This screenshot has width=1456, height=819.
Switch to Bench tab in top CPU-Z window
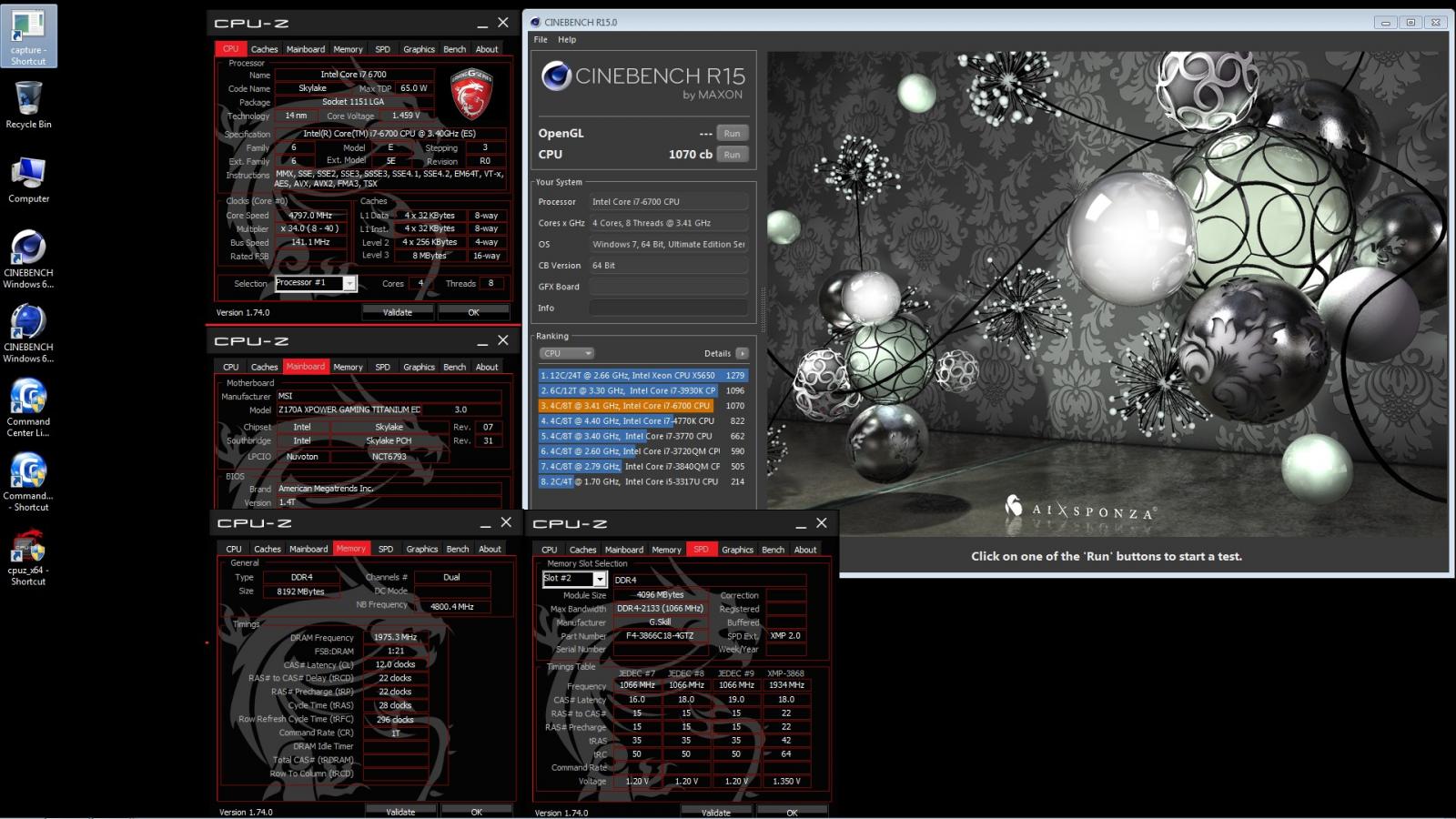point(454,49)
